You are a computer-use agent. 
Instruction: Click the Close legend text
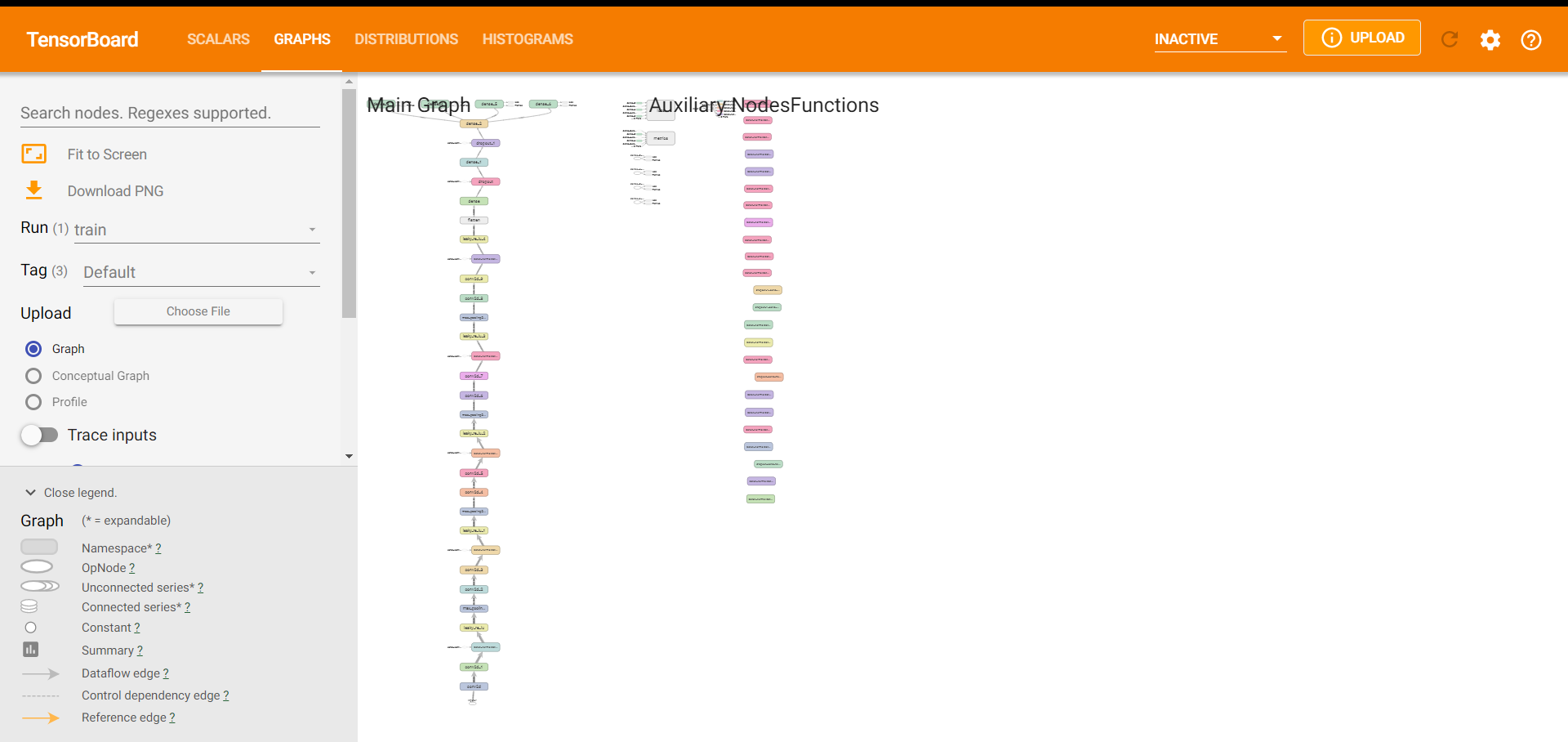(80, 493)
